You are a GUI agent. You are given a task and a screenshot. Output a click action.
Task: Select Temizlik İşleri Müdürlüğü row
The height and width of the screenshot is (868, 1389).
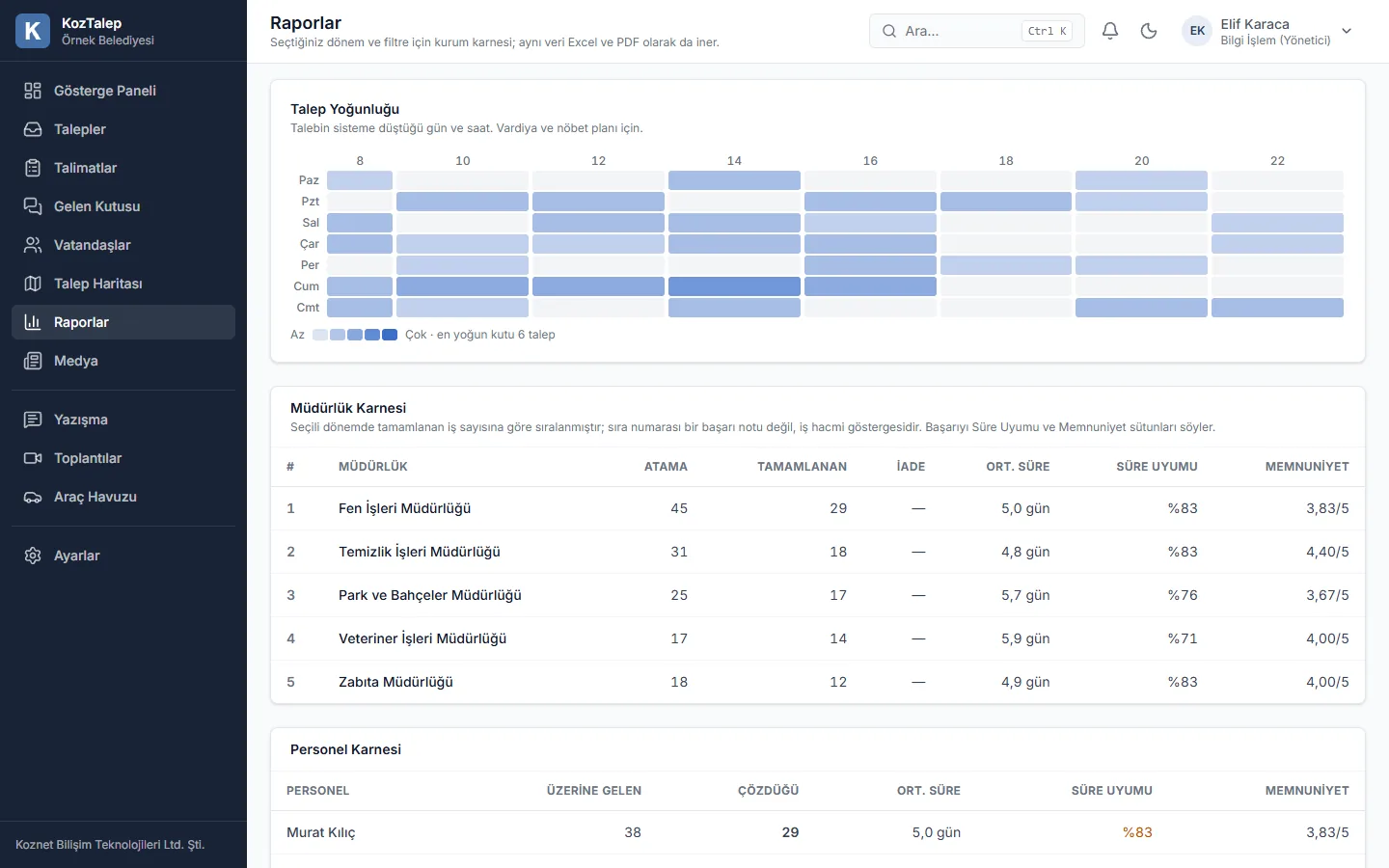(818, 552)
